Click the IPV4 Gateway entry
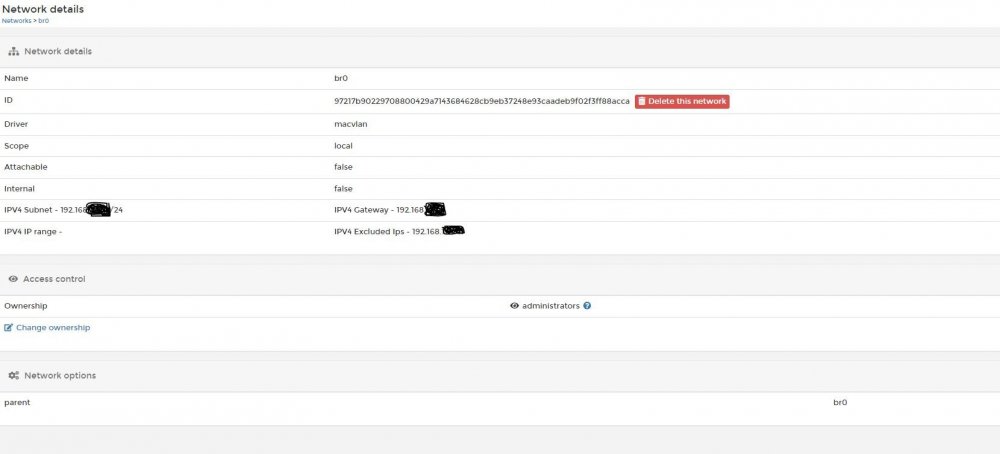 [390, 210]
